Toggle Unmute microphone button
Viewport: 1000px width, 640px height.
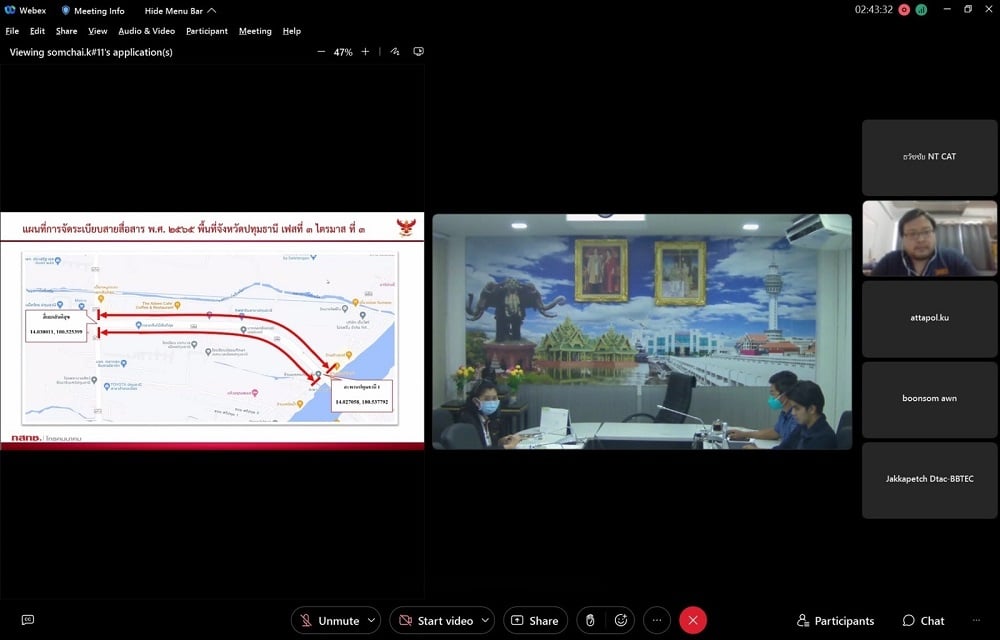tap(330, 620)
